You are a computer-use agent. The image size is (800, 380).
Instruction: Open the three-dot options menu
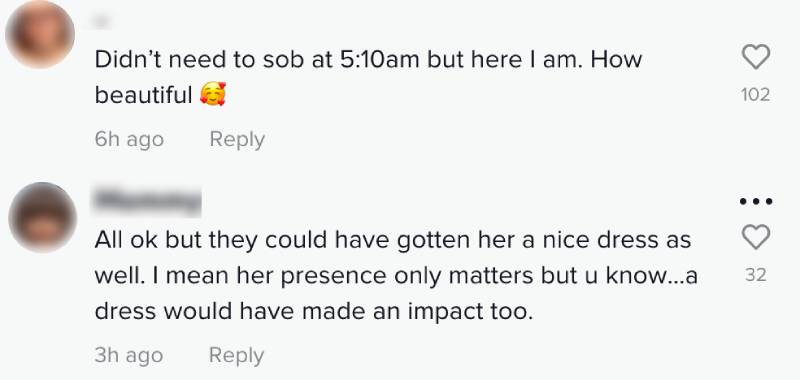point(756,201)
